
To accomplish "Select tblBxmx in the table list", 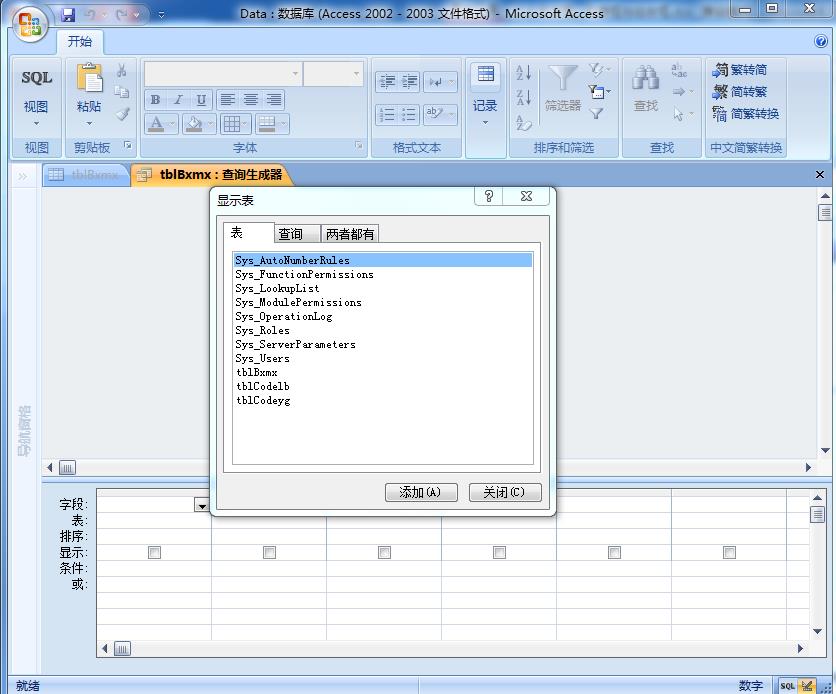I will tap(383, 372).
